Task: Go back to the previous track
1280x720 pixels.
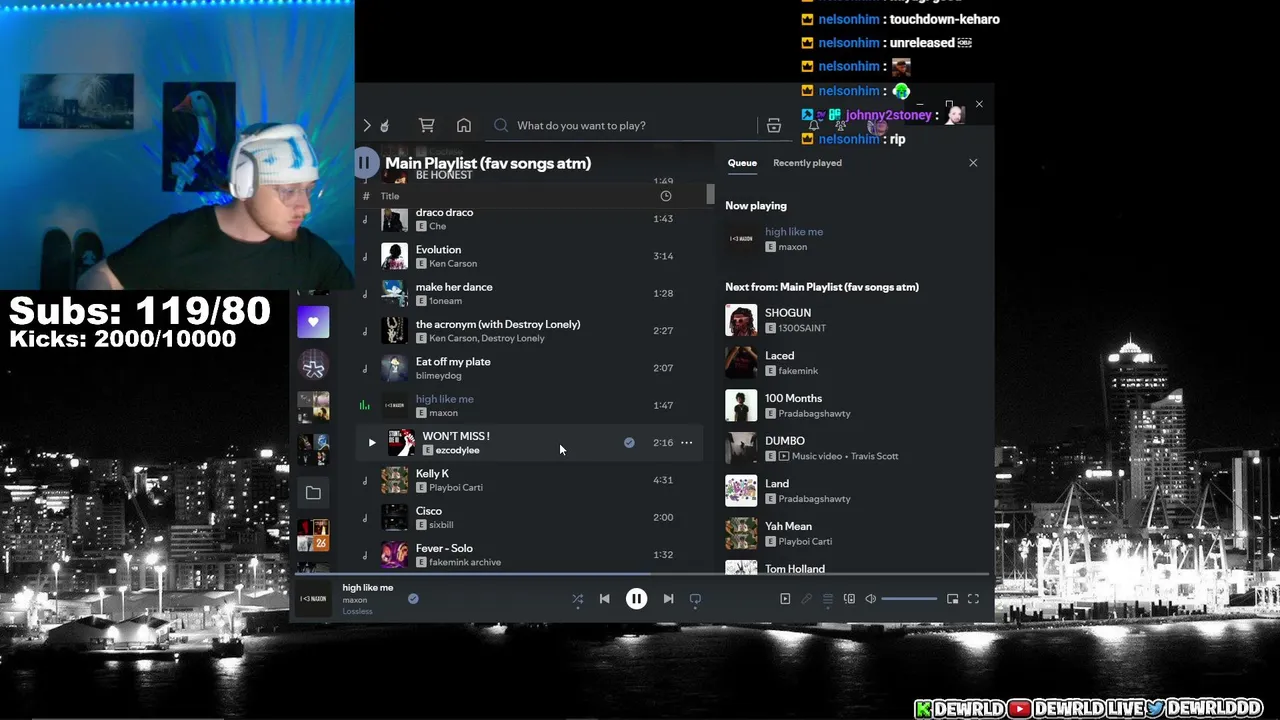Action: point(604,599)
